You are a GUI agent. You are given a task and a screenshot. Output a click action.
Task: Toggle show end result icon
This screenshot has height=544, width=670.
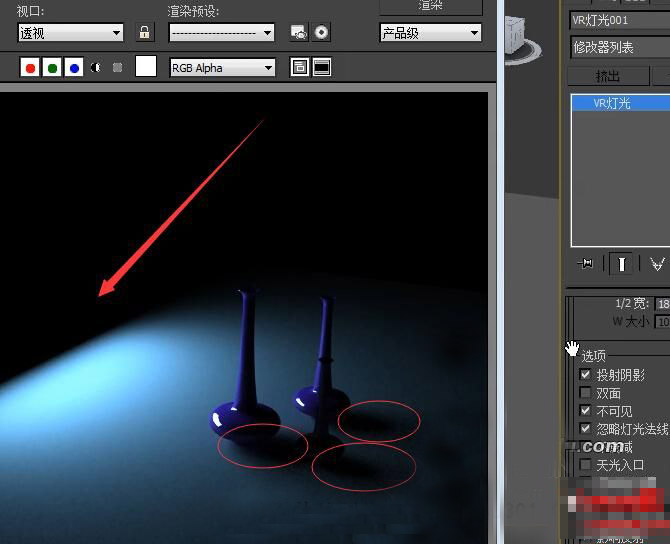(x=621, y=264)
